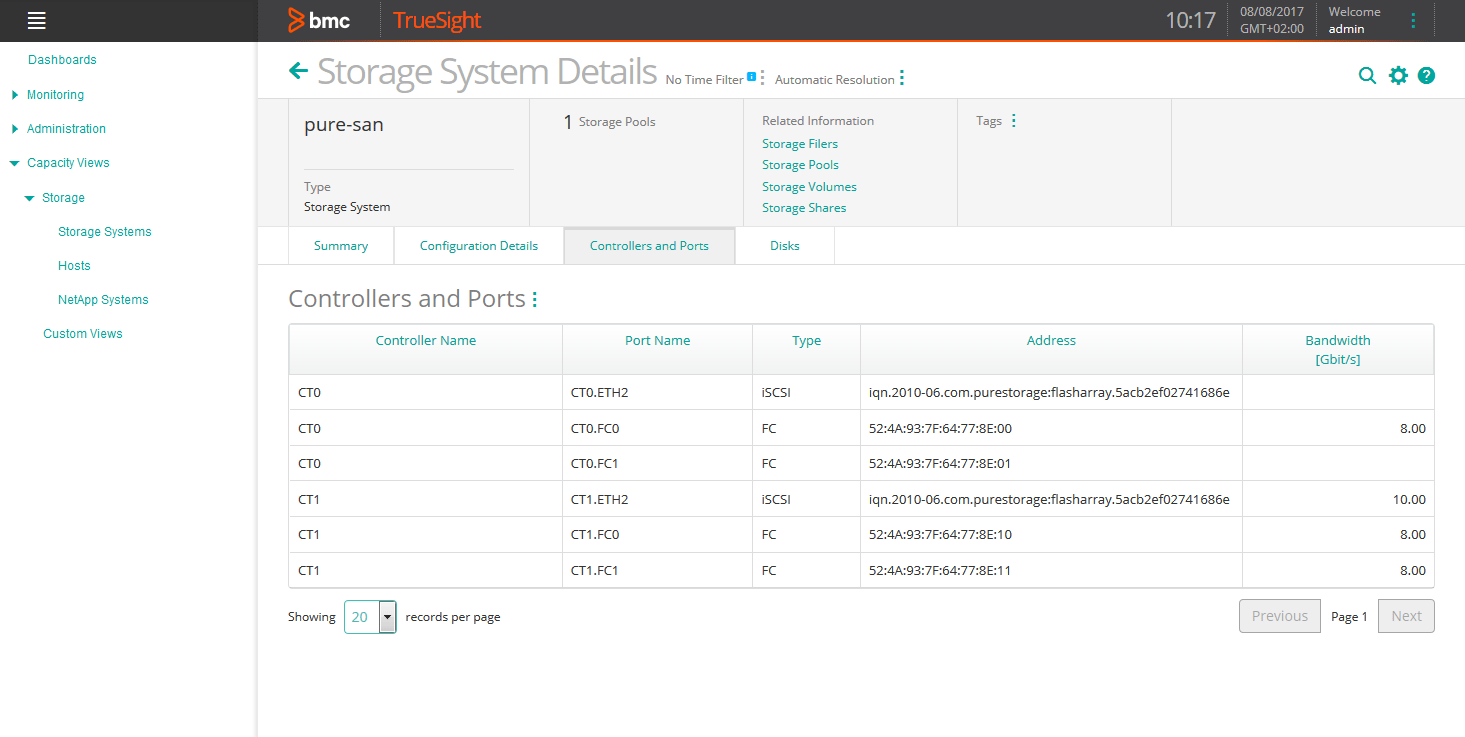This screenshot has height=737, width=1465.
Task: Select the CT1.FC0 port cell
Action: pyautogui.click(x=657, y=535)
